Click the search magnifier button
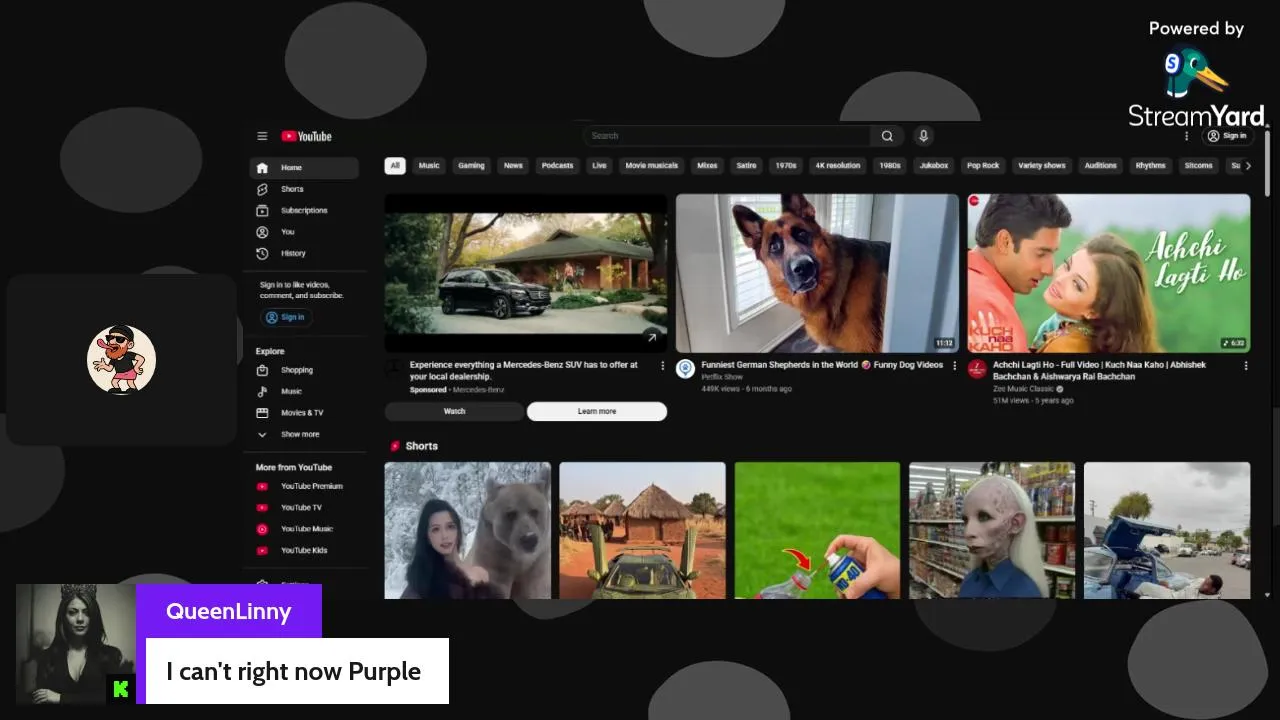This screenshot has height=720, width=1280. (887, 136)
